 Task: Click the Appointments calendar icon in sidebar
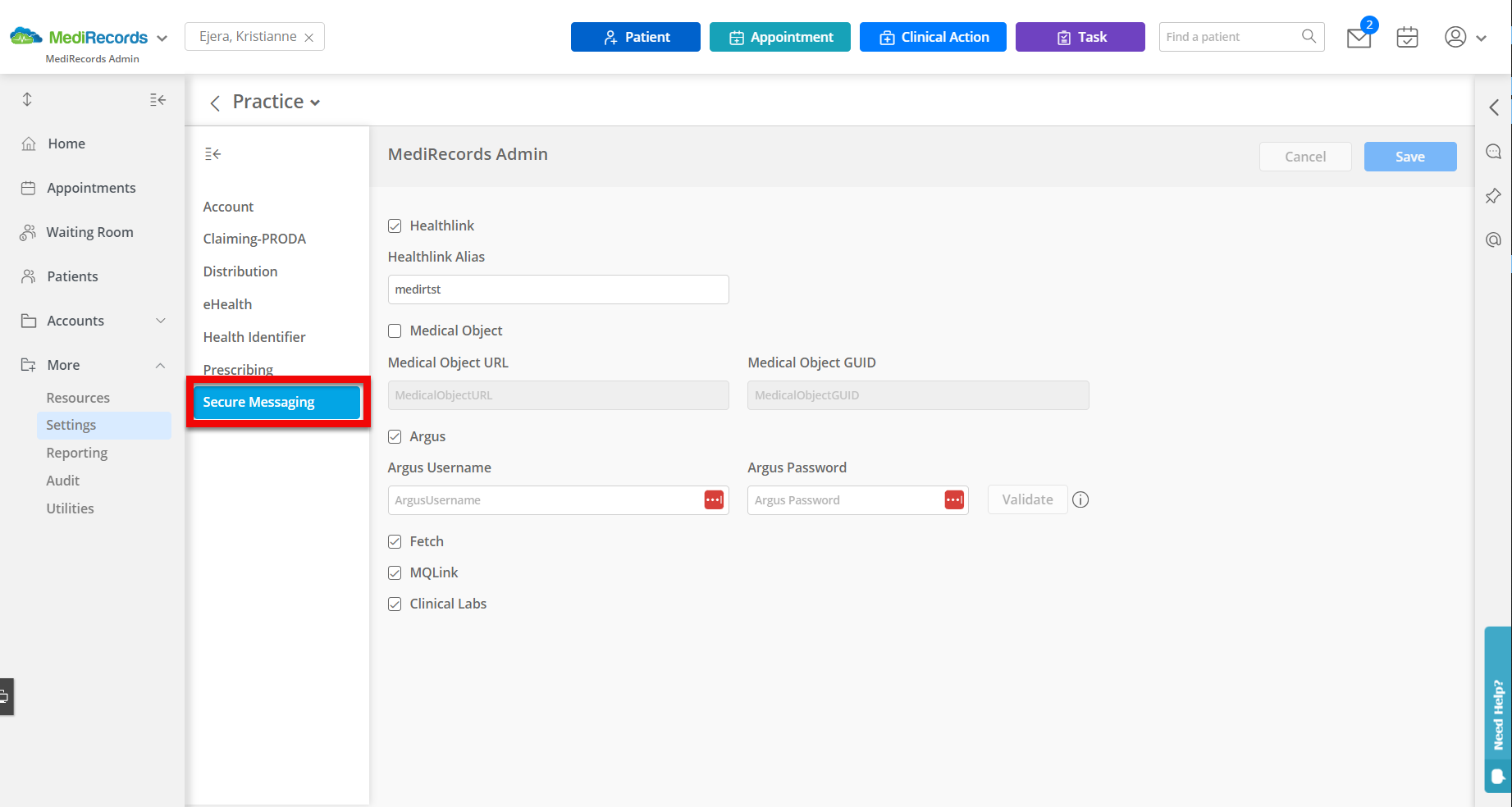[28, 188]
